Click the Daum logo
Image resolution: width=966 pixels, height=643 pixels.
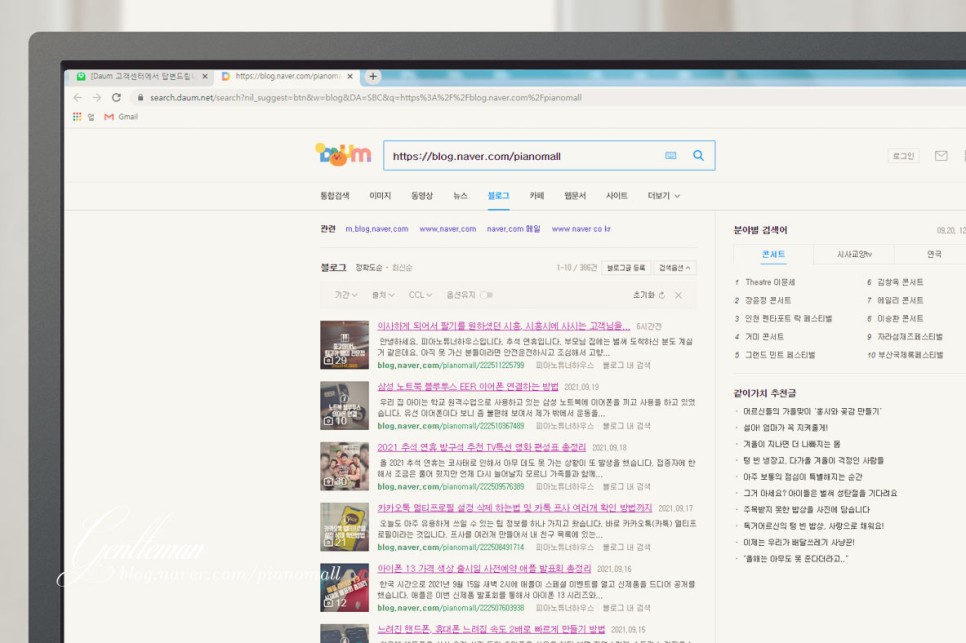tap(343, 155)
